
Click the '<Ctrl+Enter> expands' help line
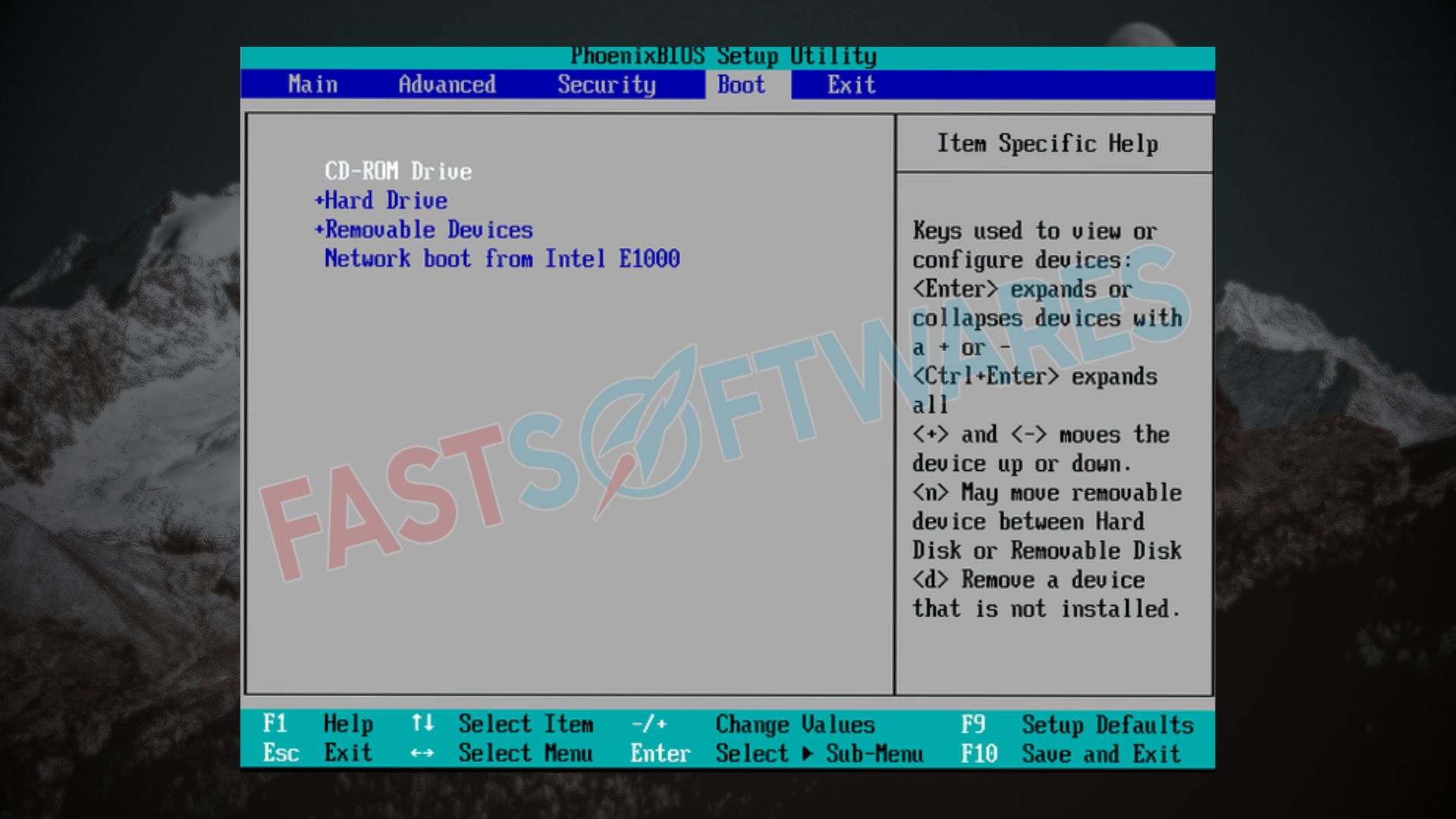click(x=1034, y=376)
